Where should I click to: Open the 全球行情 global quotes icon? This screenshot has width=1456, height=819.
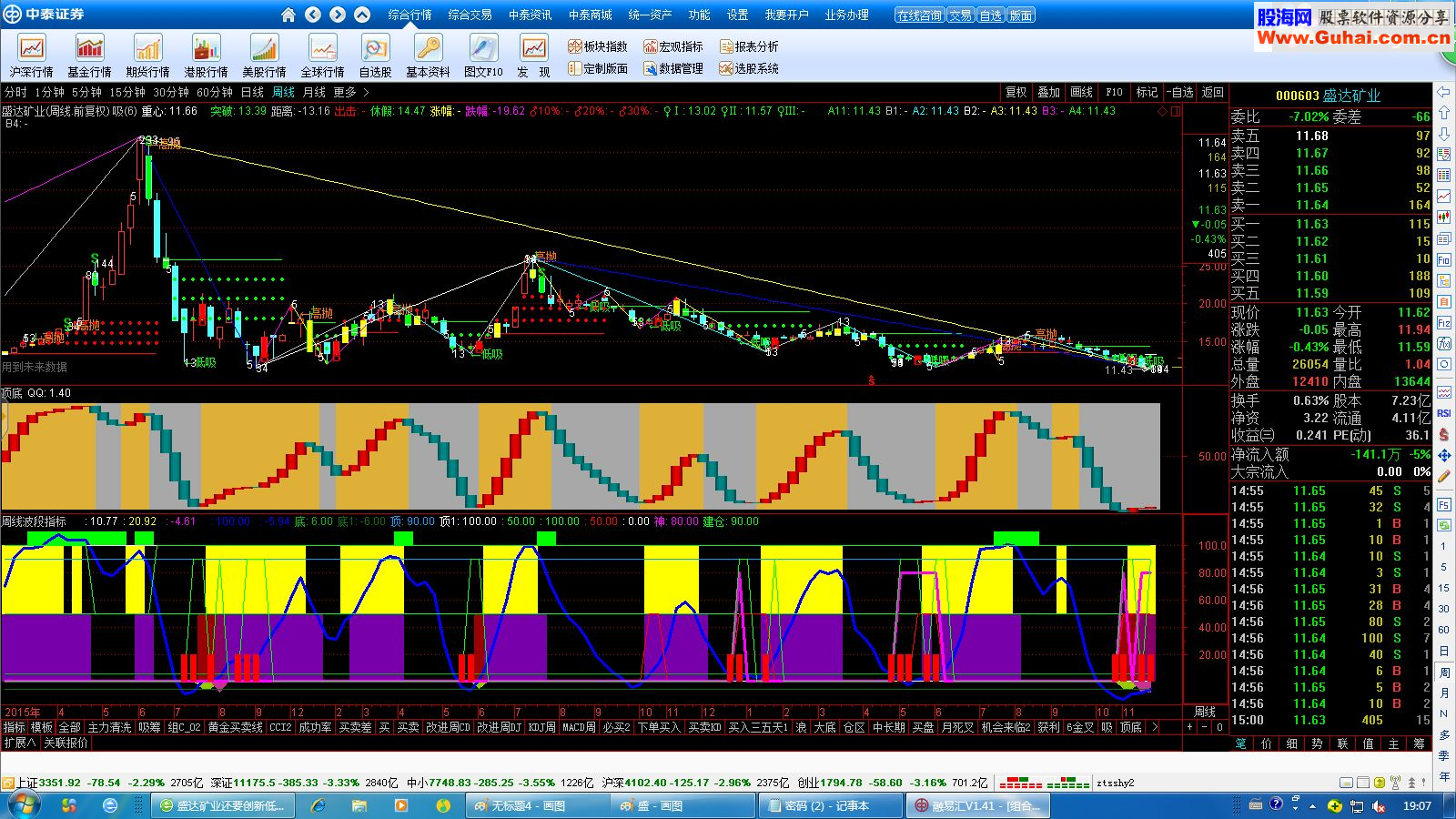pyautogui.click(x=322, y=56)
